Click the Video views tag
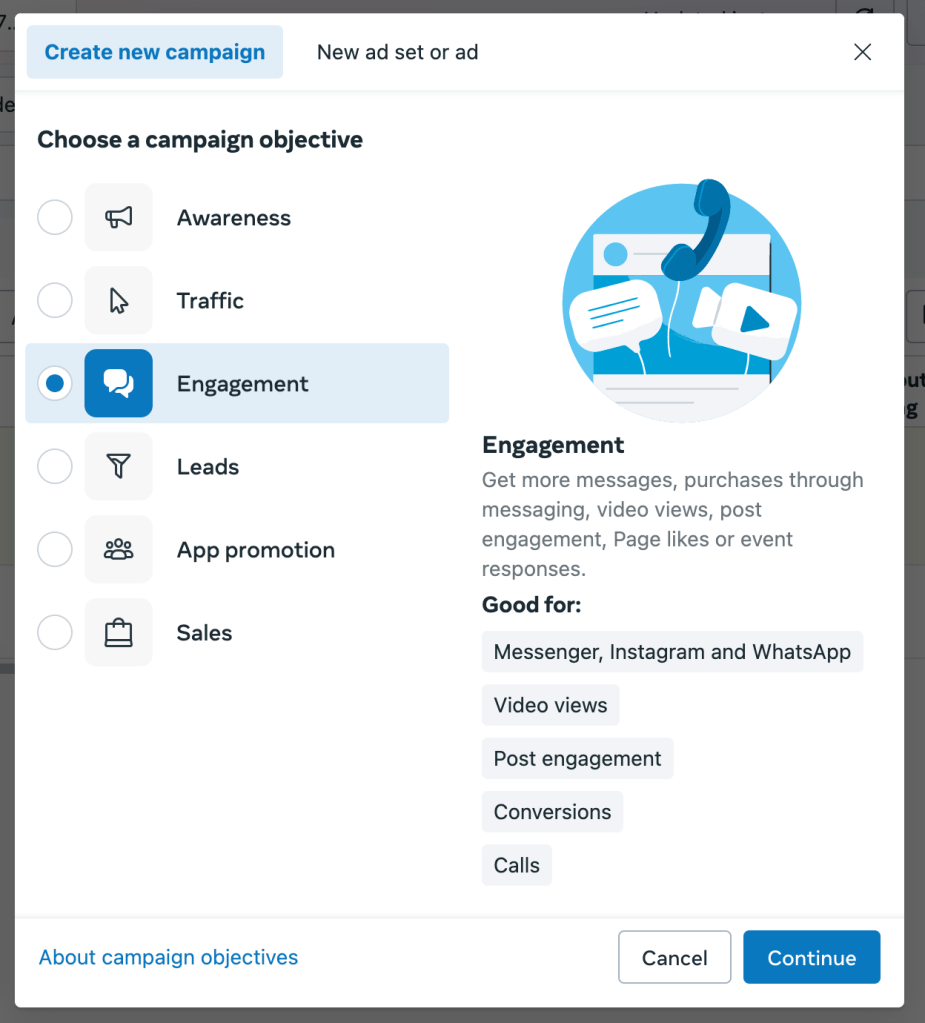Image resolution: width=925 pixels, height=1023 pixels. point(550,705)
